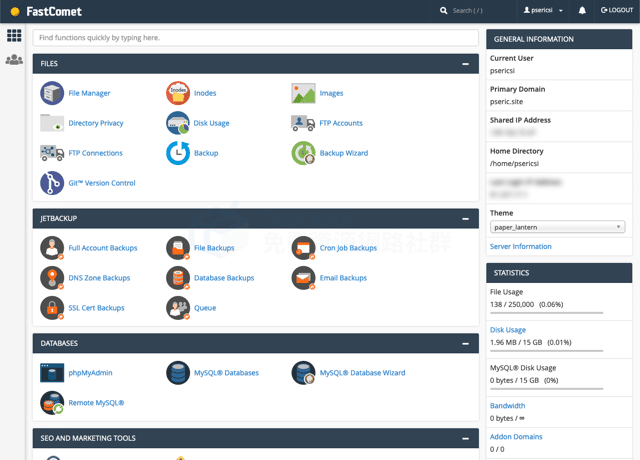Open the Cron Job Backups icon
This screenshot has width=640, height=460.
pos(303,248)
